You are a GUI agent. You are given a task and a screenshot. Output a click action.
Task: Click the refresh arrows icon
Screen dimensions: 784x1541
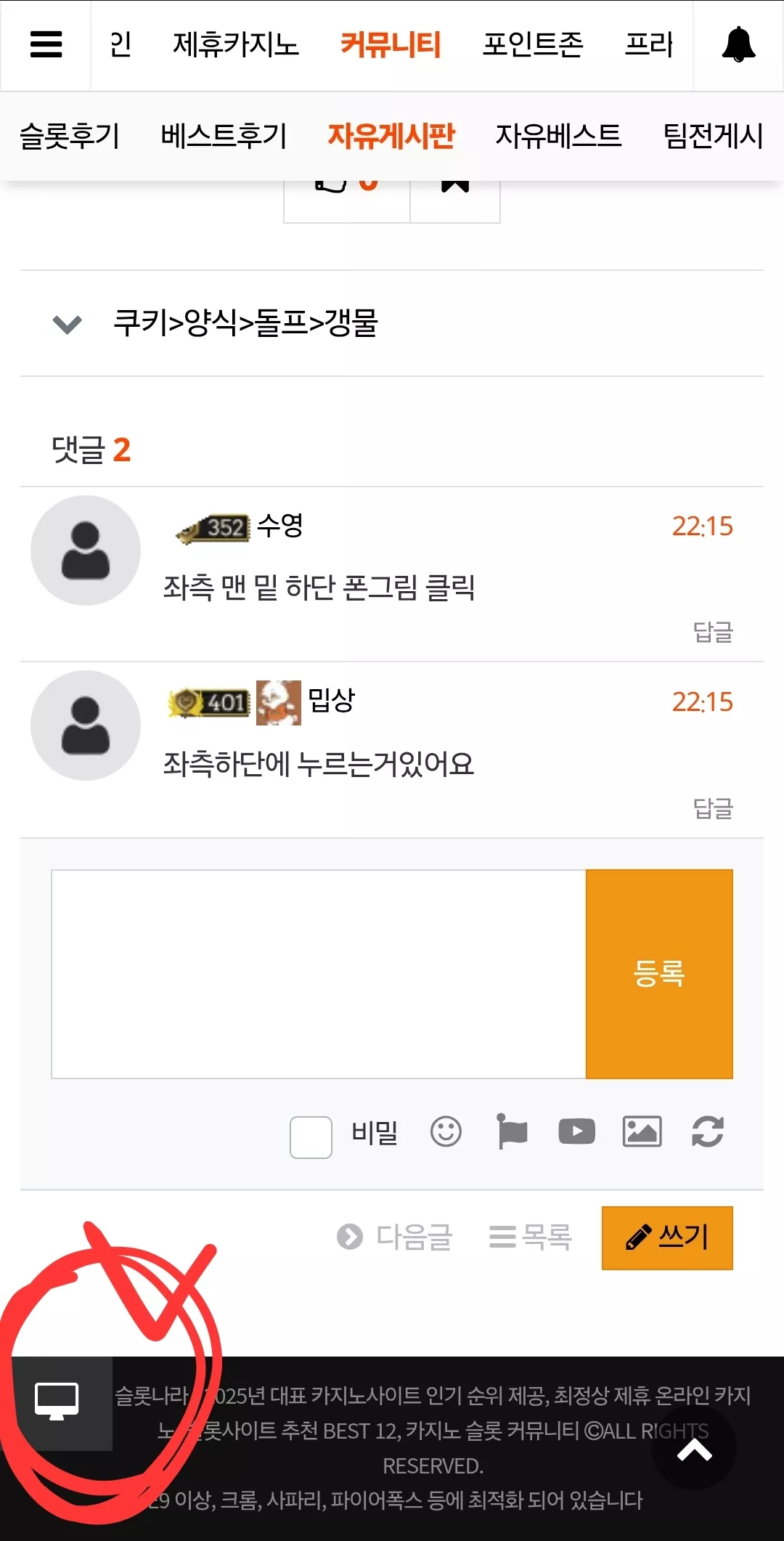[708, 1131]
